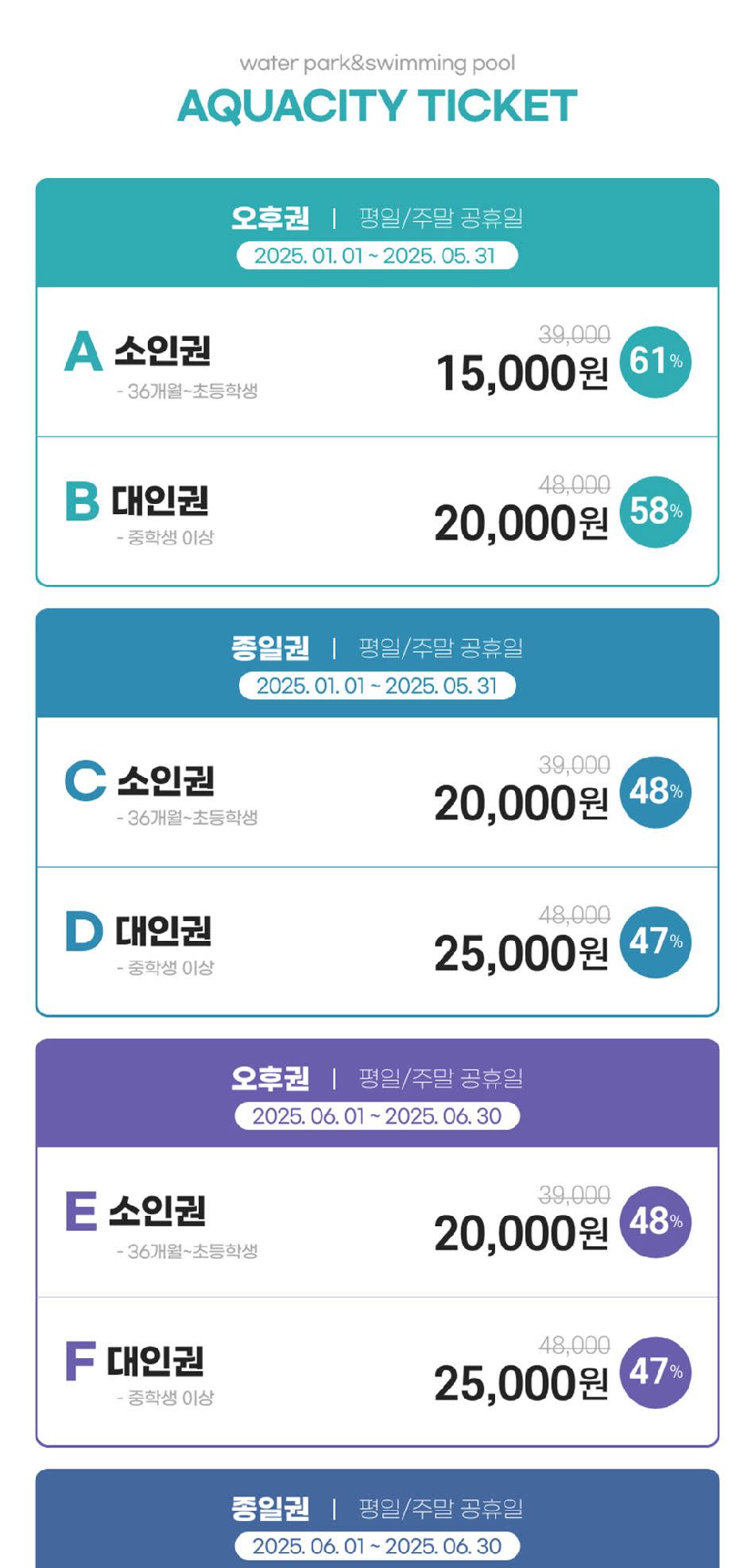This screenshot has height=1568, width=755.
Task: Click ticket F's purple 47% badge
Action: click(x=655, y=1372)
